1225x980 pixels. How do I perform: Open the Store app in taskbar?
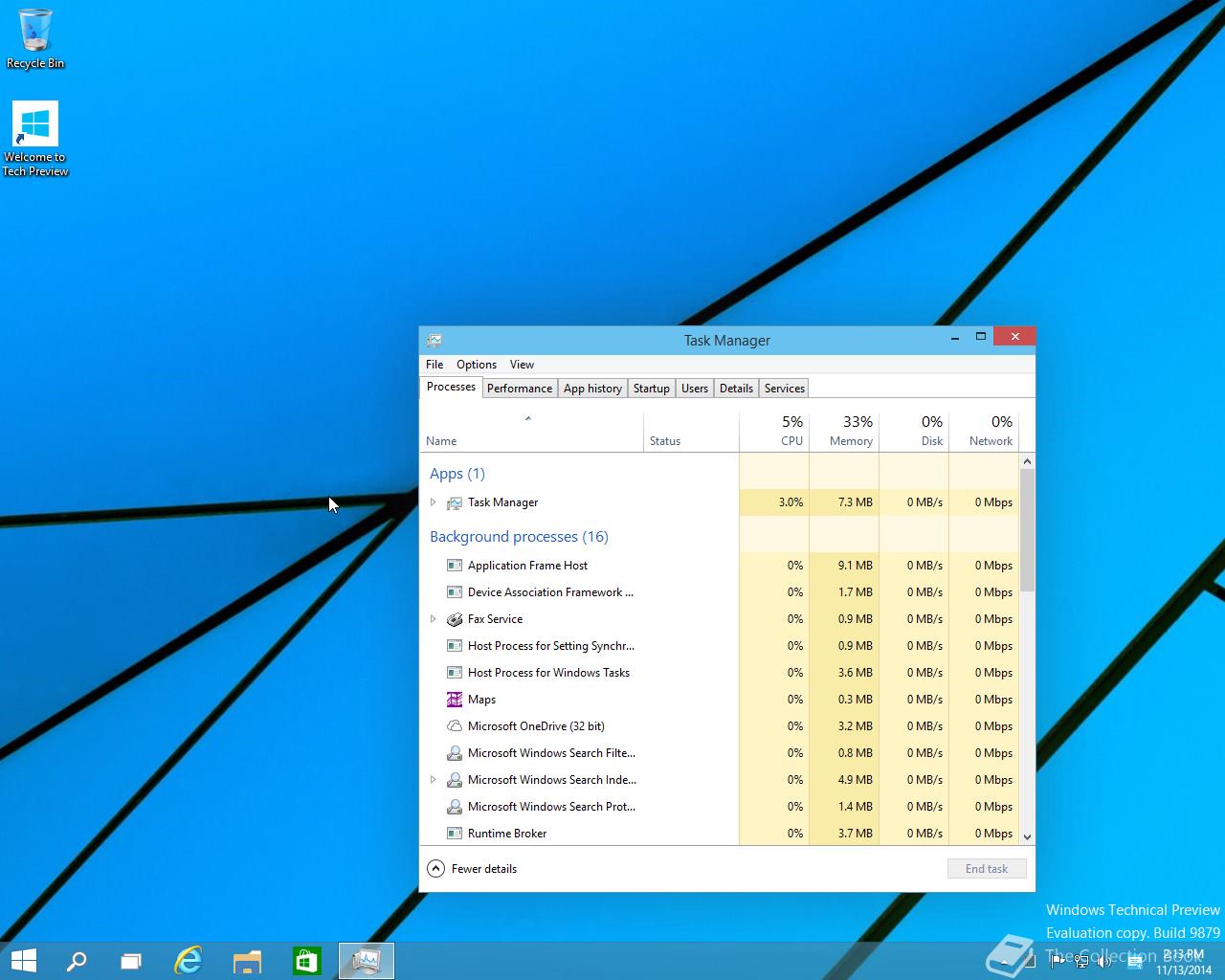point(306,960)
